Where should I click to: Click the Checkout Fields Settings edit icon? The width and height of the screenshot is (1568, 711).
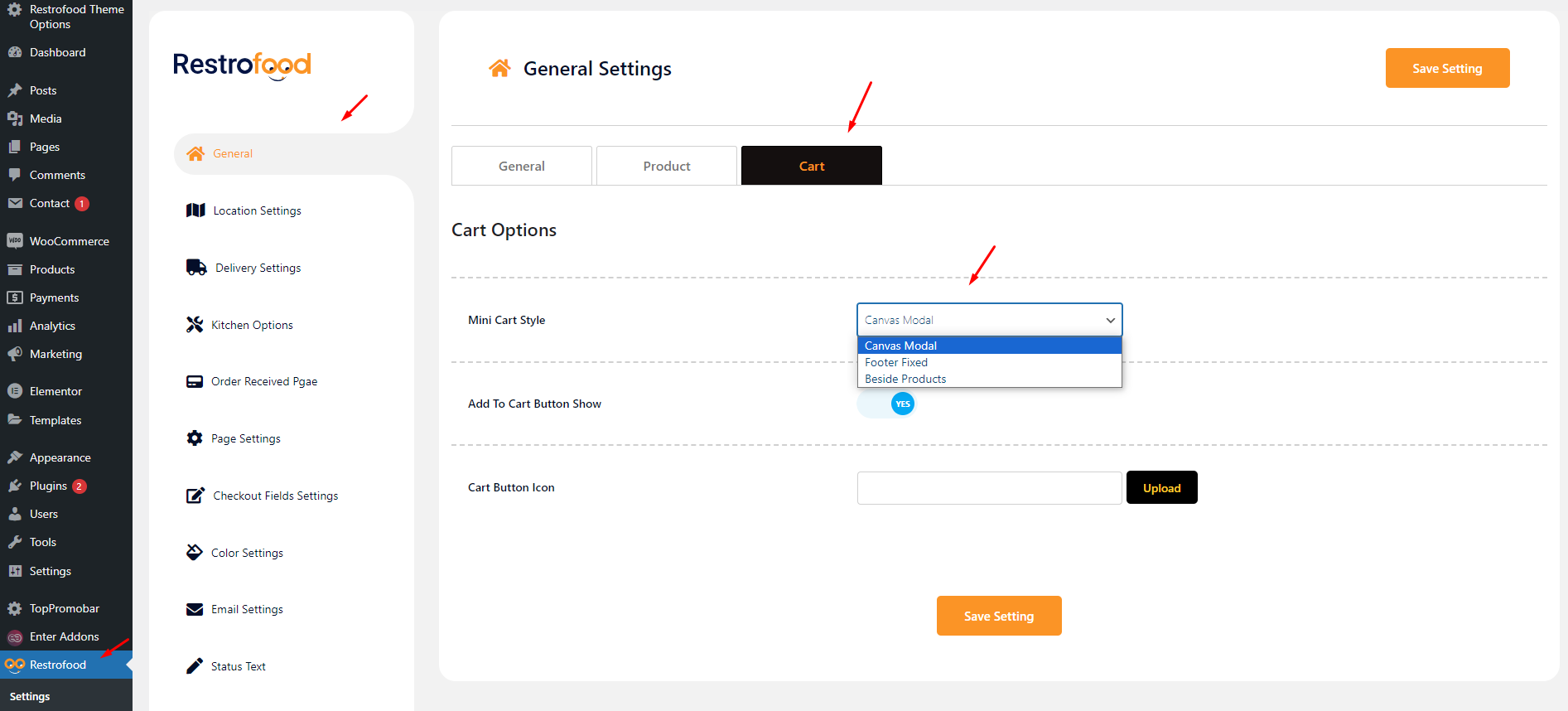195,496
